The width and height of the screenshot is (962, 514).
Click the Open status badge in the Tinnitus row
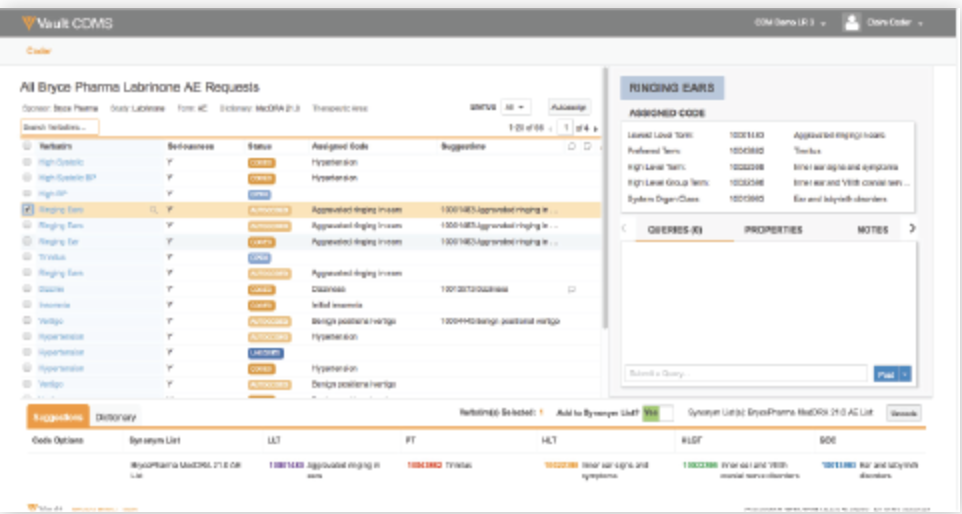coord(260,258)
